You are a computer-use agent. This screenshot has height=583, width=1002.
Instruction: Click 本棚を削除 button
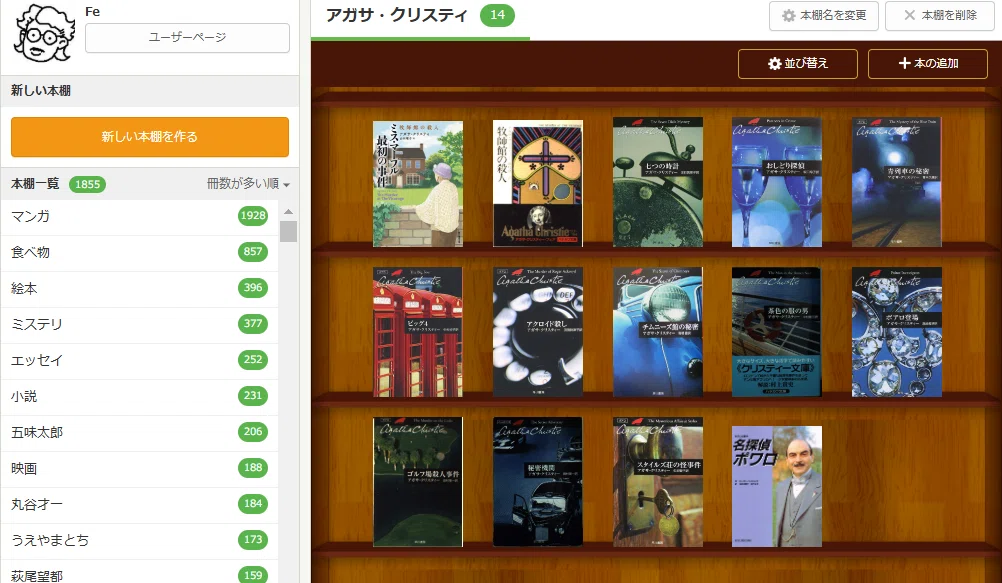point(939,15)
